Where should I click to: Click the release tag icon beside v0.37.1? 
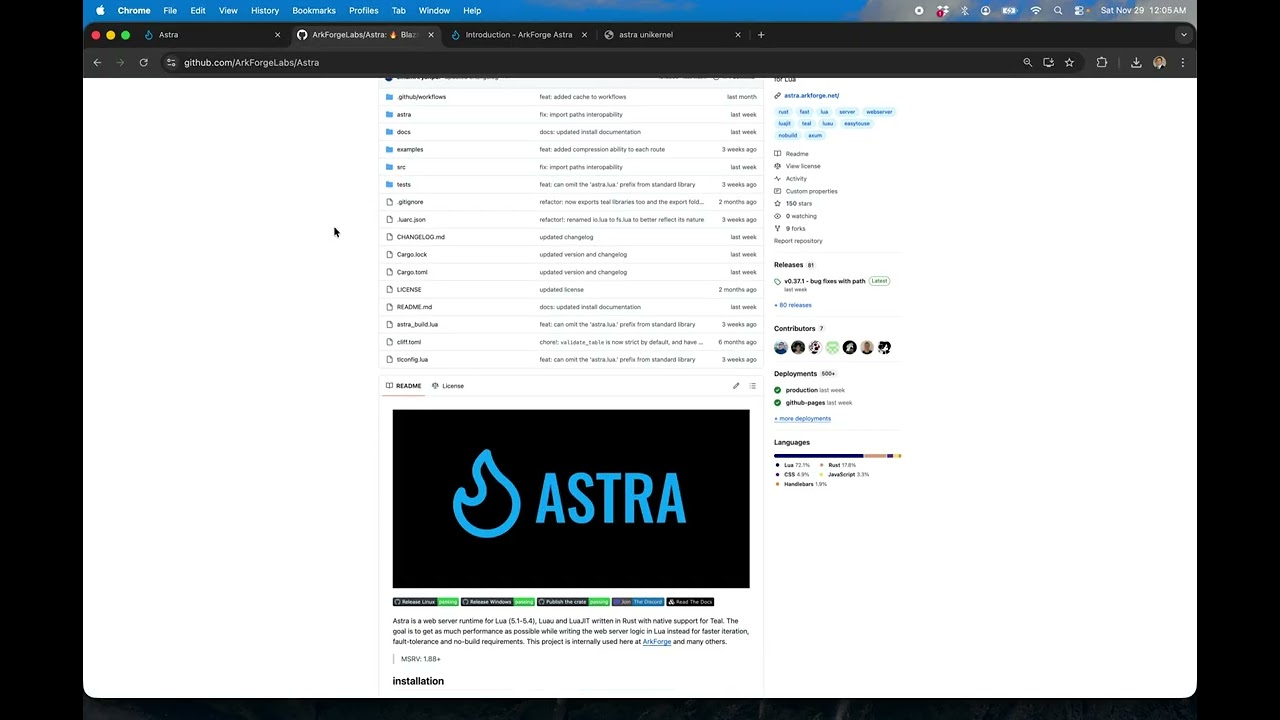[778, 282]
